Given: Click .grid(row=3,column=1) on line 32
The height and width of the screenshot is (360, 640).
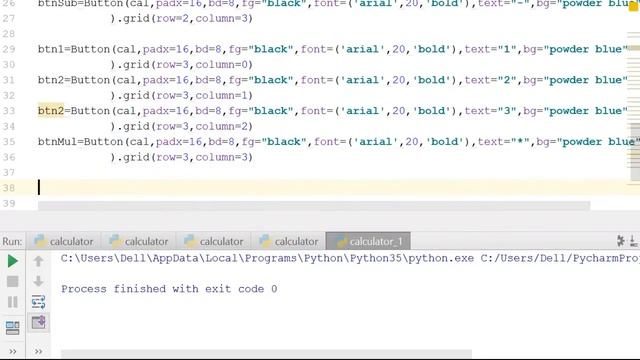Looking at the screenshot, I should [185, 96].
